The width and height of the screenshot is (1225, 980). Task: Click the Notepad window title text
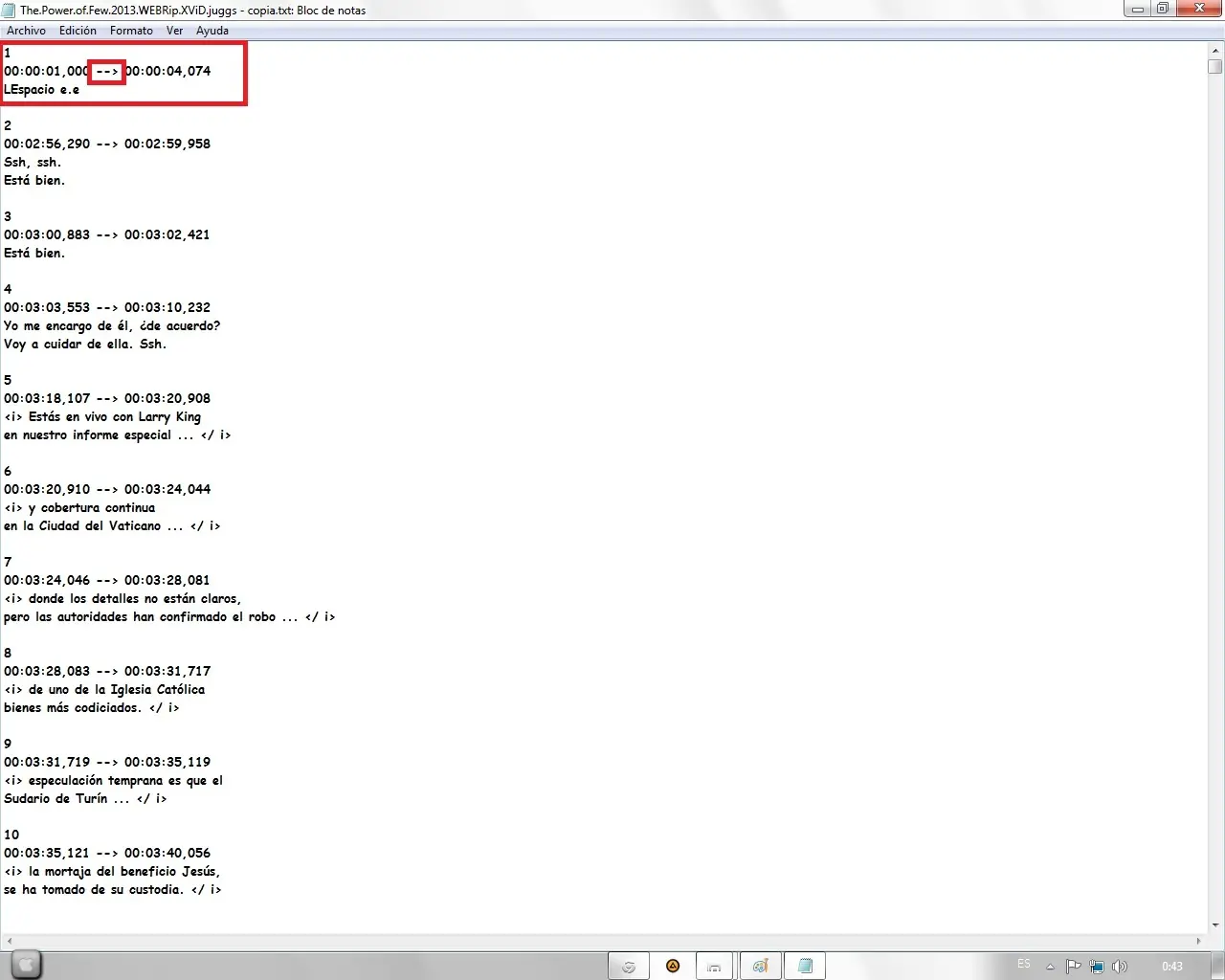coord(192,11)
